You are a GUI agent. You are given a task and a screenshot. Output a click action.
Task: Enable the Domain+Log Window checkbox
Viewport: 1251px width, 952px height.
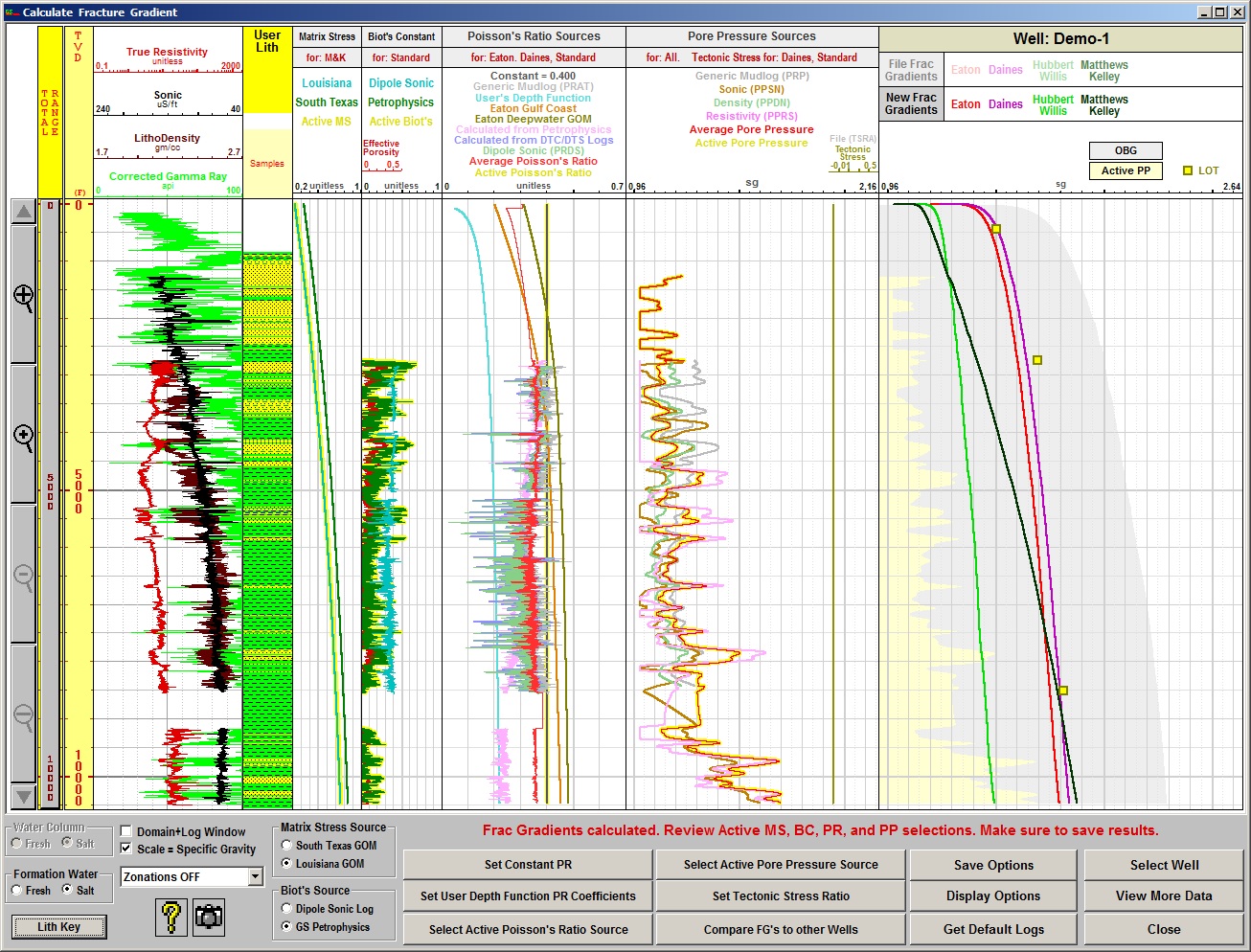point(125,831)
